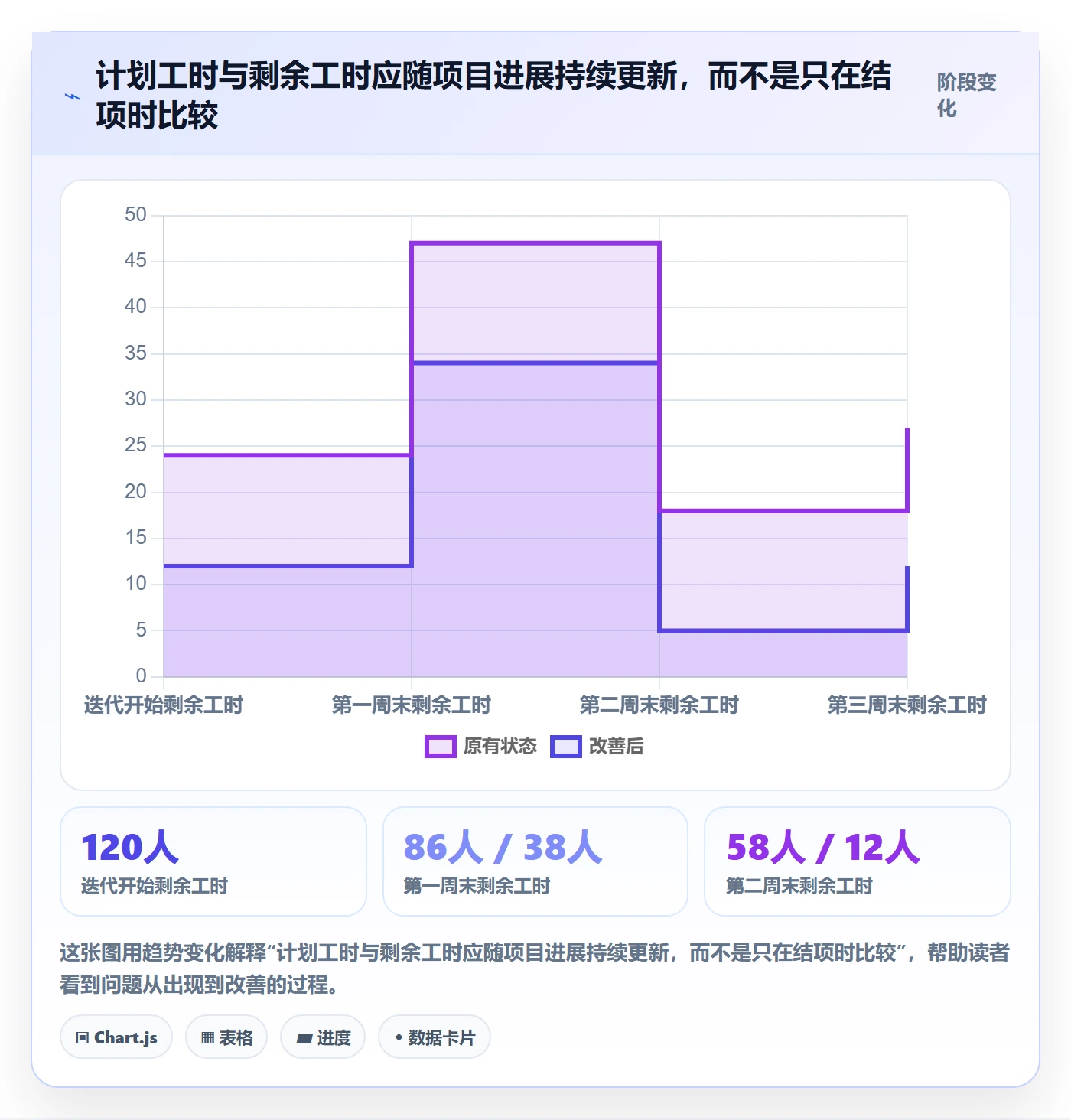Viewport: 1071px width, 1120px height.
Task: Select the 进度 tag chip
Action: [x=323, y=1037]
